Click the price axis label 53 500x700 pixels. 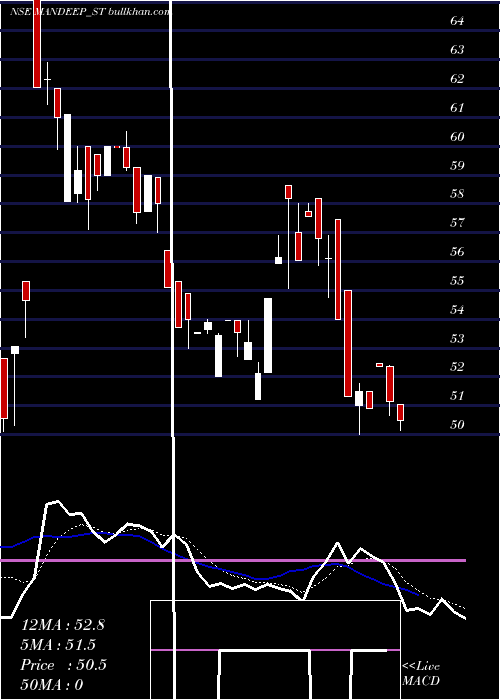pyautogui.click(x=457, y=338)
